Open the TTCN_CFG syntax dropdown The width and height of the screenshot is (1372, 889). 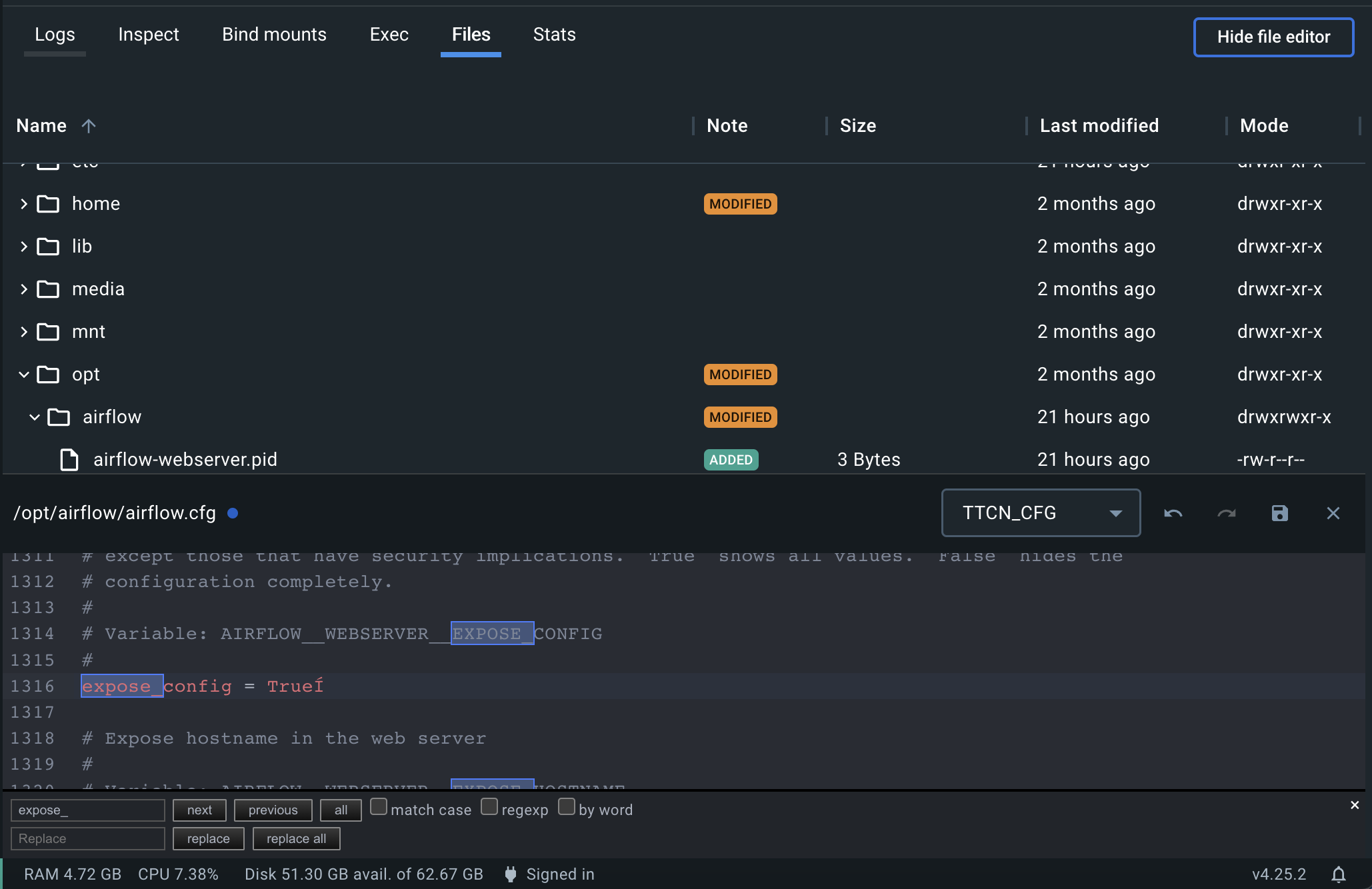(1041, 512)
